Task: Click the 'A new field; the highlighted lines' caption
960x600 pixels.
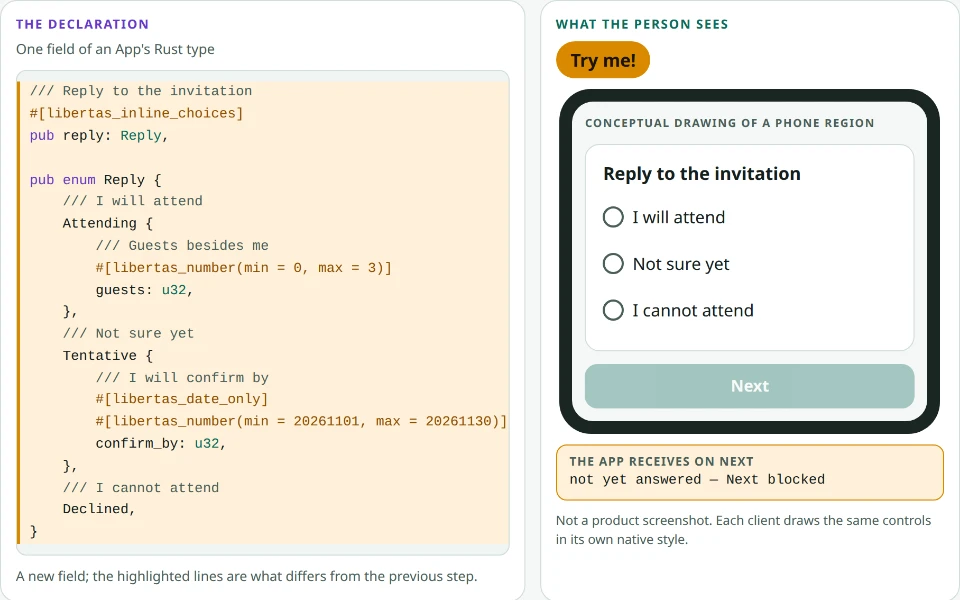Action: 247,577
